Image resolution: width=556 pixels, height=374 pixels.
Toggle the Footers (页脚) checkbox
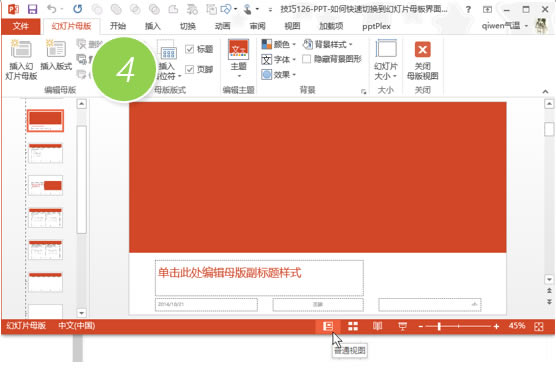pyautogui.click(x=190, y=69)
